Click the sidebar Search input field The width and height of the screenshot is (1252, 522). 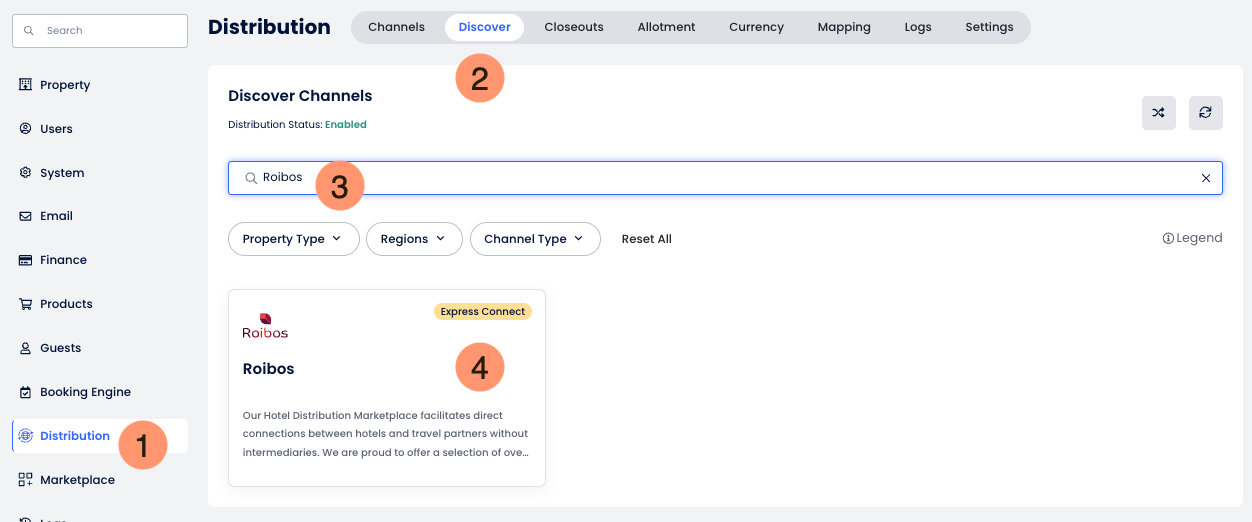[100, 31]
